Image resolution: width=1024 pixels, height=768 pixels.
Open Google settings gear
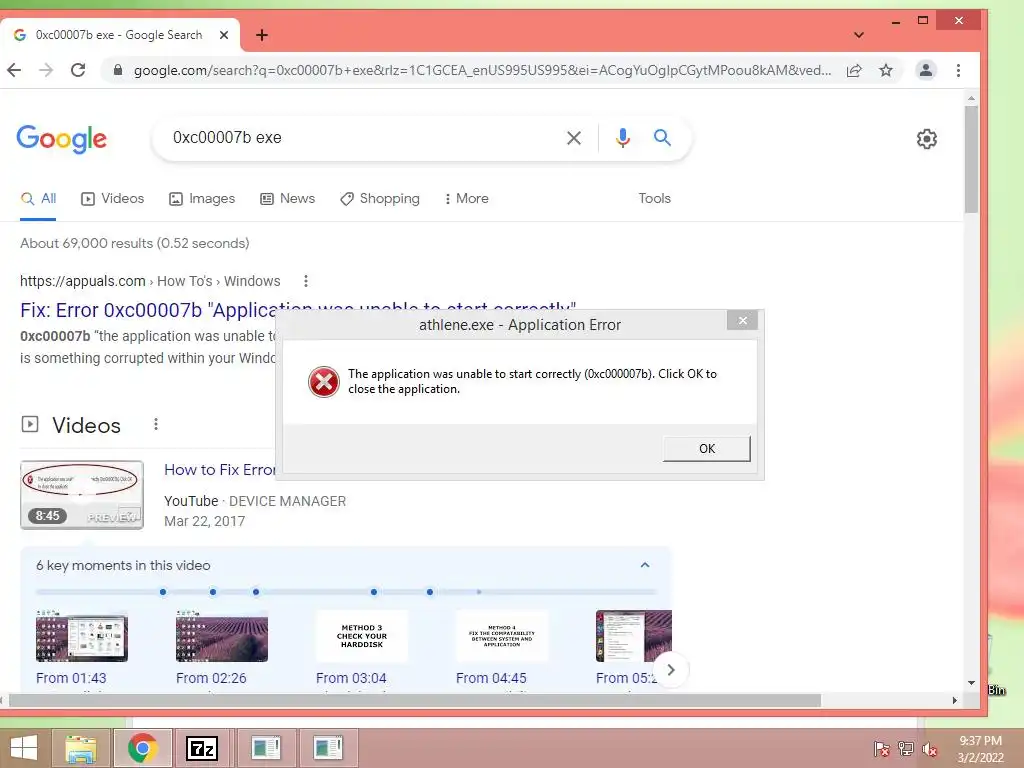tap(927, 138)
